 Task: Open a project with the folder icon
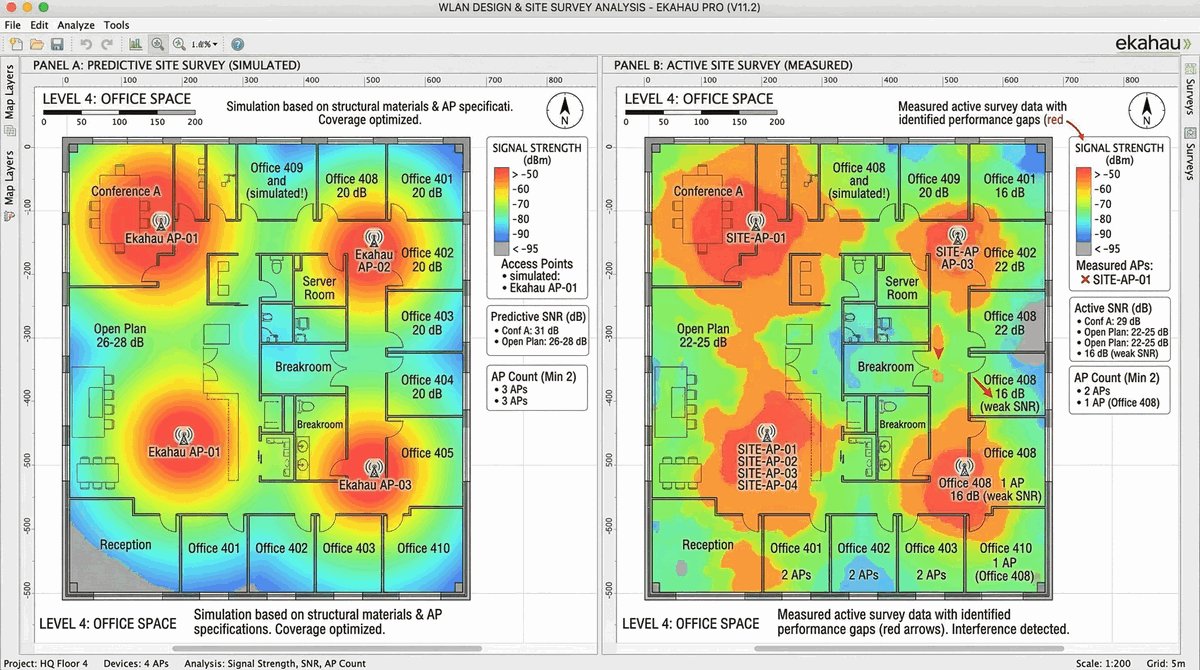click(36, 44)
